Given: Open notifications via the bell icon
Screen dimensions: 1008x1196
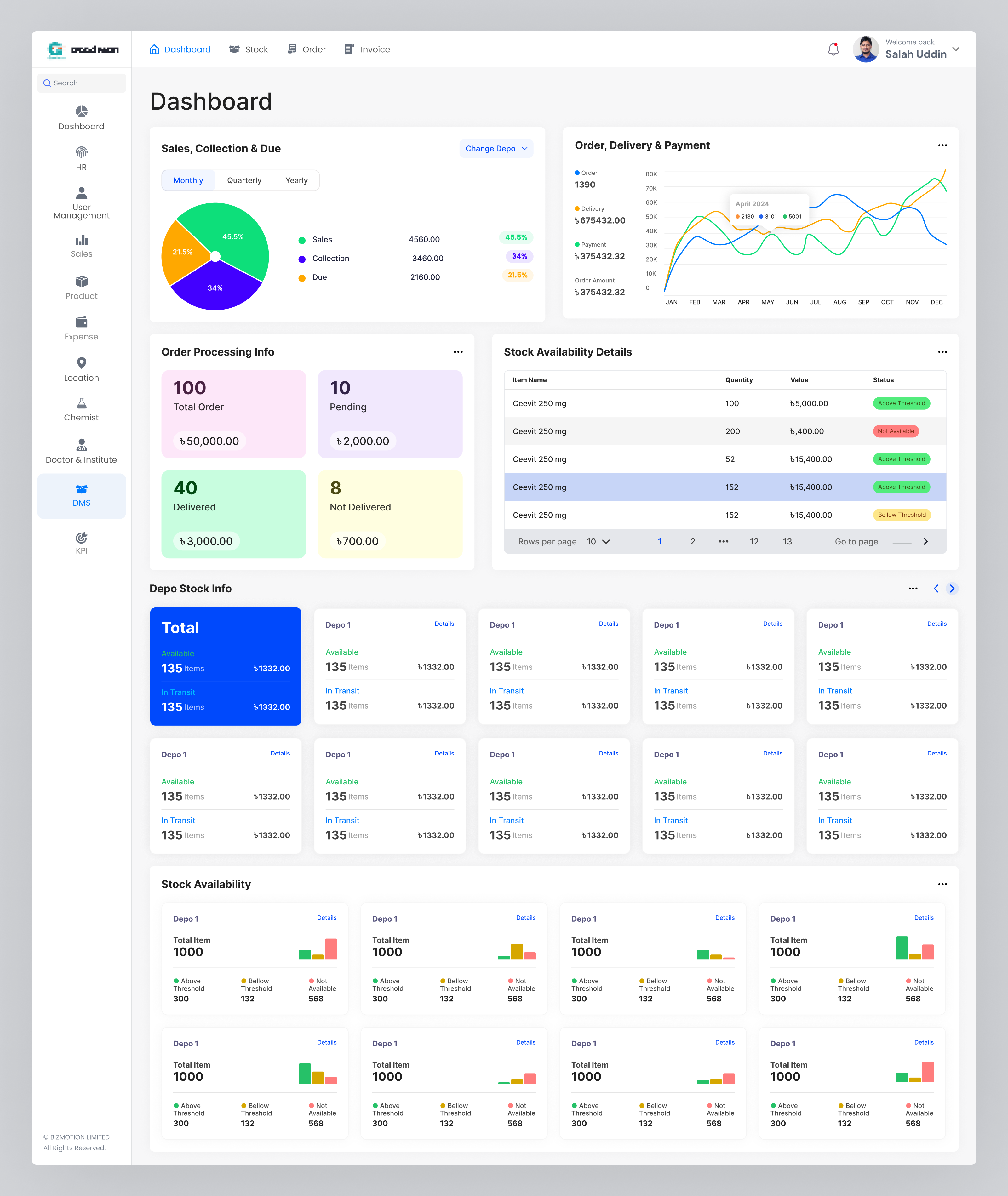Looking at the screenshot, I should 833,49.
